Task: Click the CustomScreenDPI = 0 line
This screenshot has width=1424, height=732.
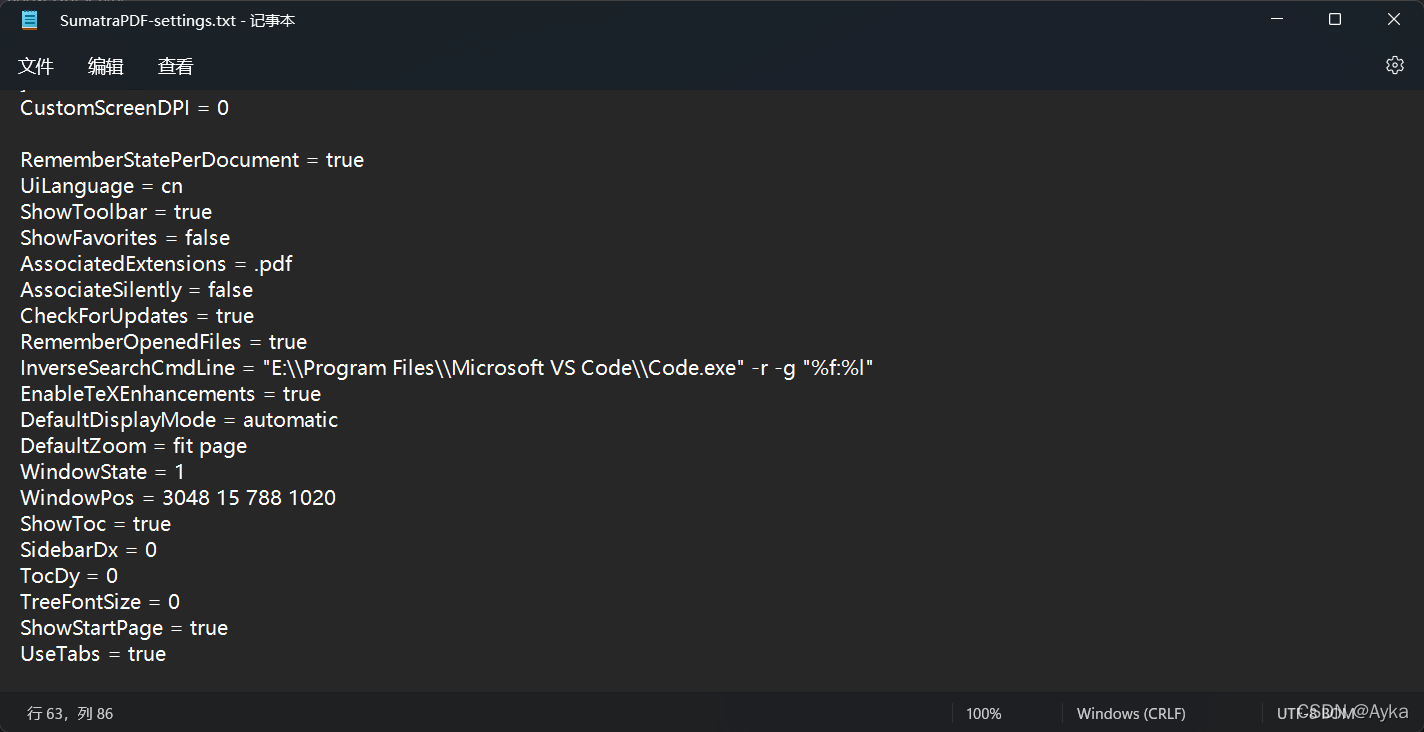Action: point(125,108)
